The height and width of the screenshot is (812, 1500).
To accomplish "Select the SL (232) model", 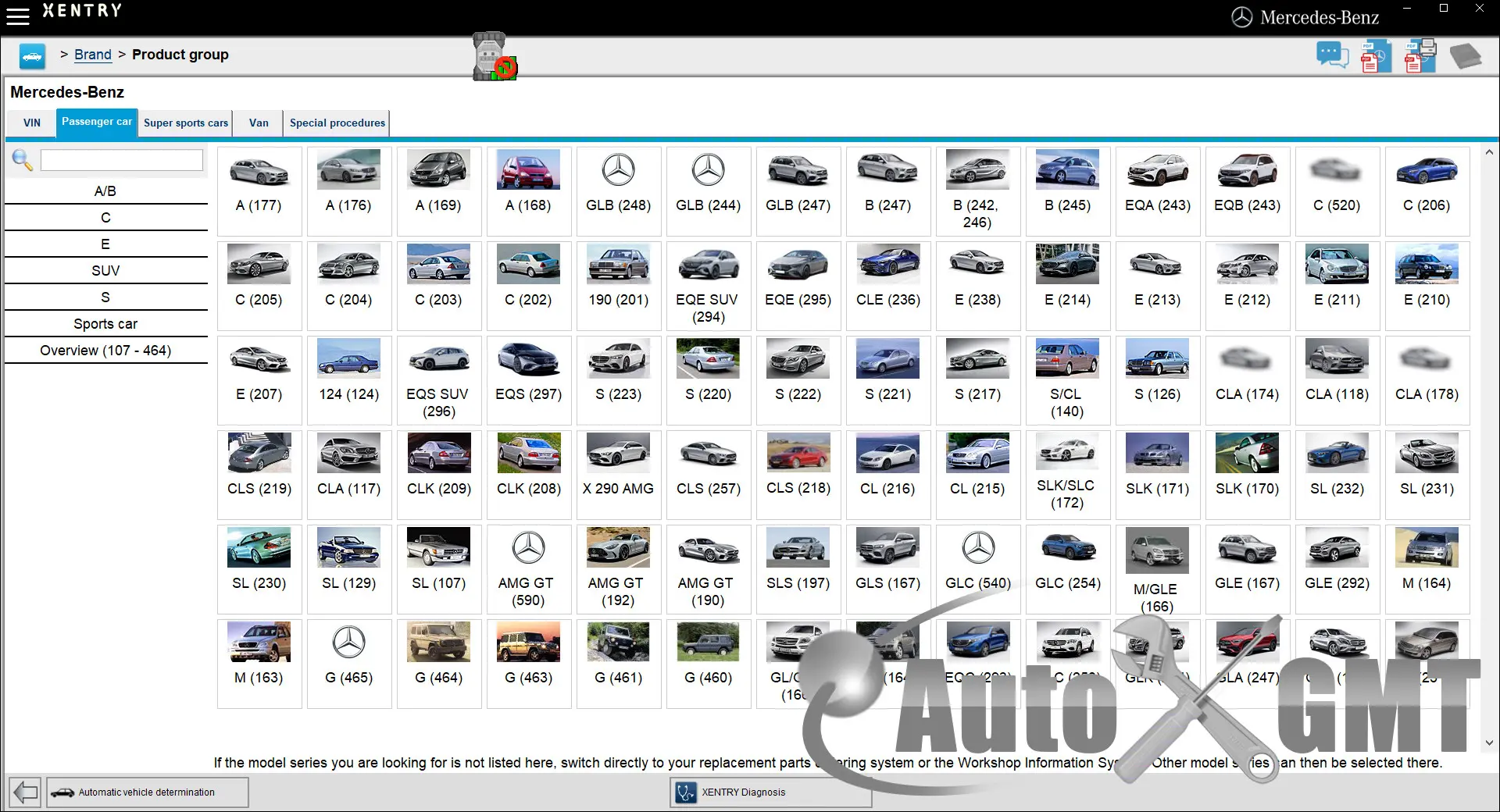I will point(1337,475).
